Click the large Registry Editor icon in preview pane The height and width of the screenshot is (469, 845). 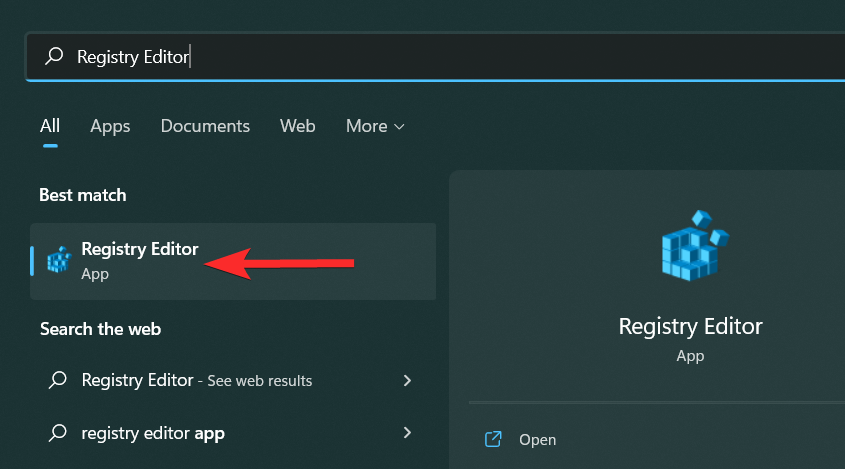[x=690, y=245]
